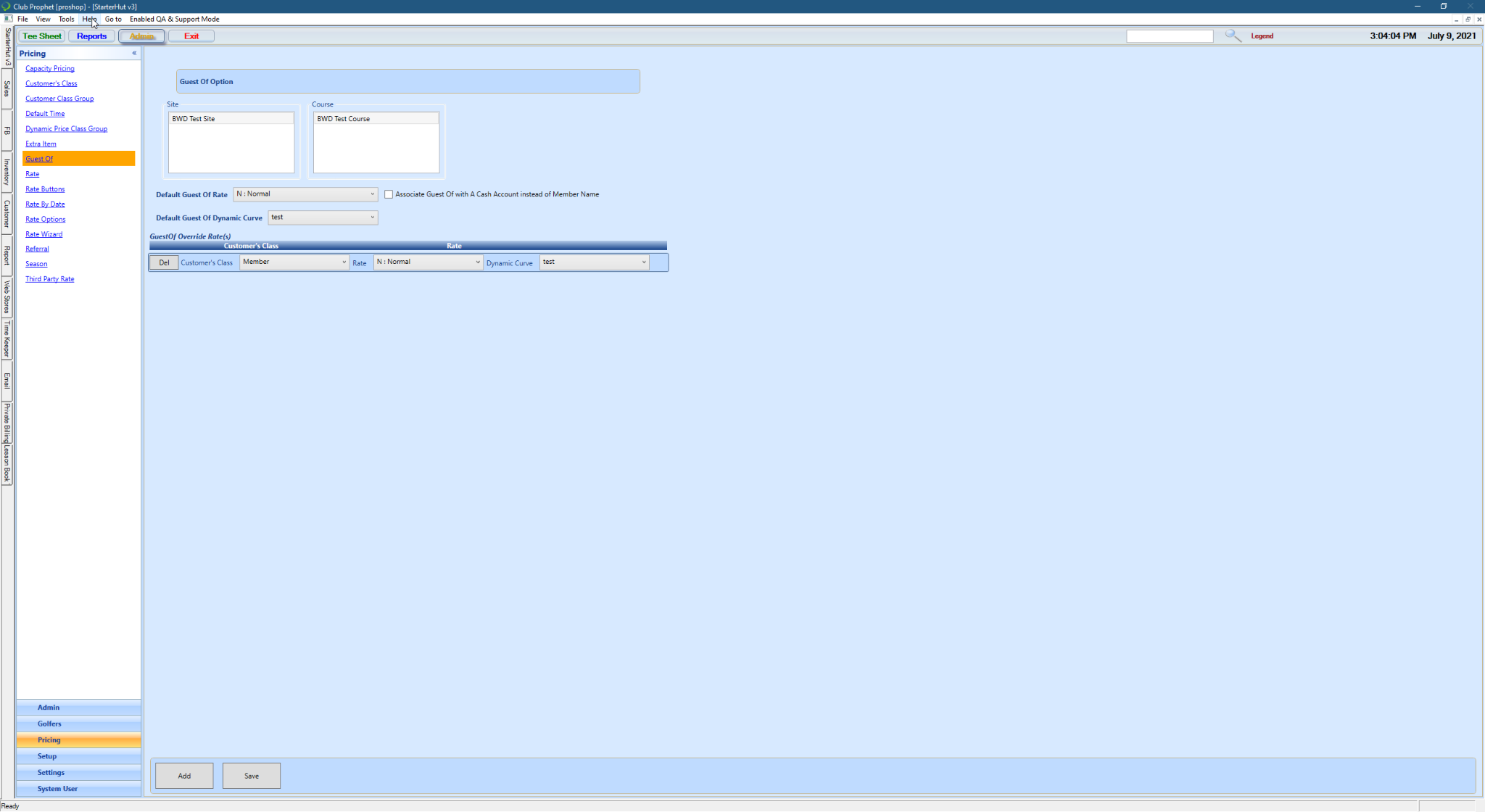Expand the Customer's Class Member dropdown
This screenshot has height=812, width=1485.
(344, 262)
